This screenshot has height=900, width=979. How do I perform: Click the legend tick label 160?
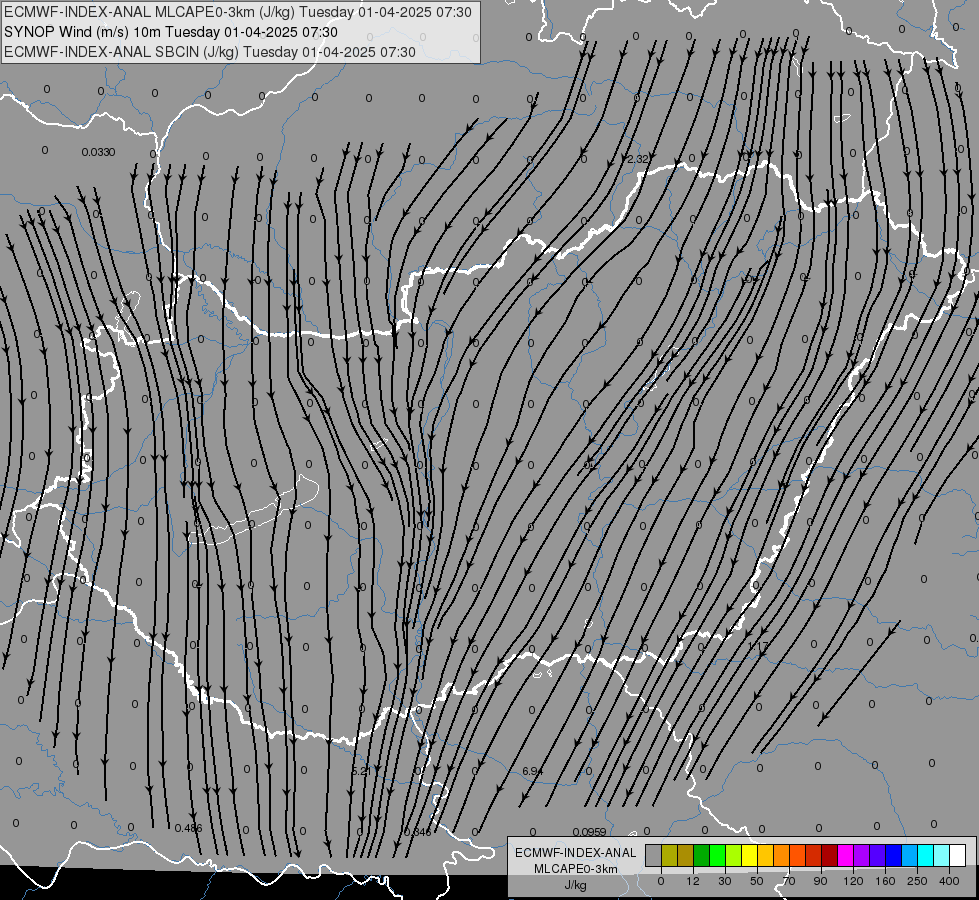point(885,881)
